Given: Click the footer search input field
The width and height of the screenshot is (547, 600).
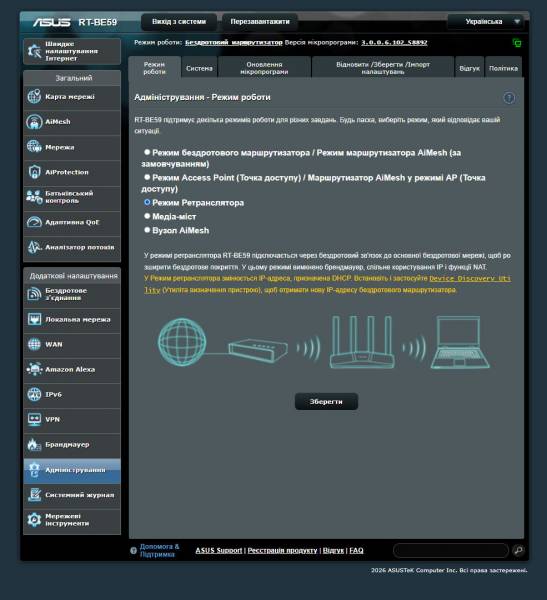Looking at the screenshot, I should tap(451, 550).
